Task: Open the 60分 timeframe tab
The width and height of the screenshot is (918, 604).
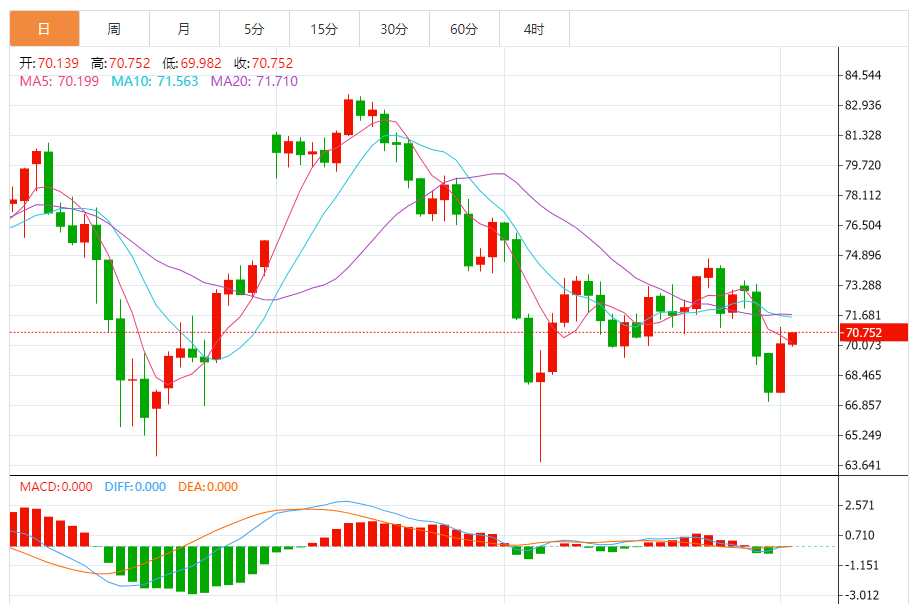Action: (464, 29)
